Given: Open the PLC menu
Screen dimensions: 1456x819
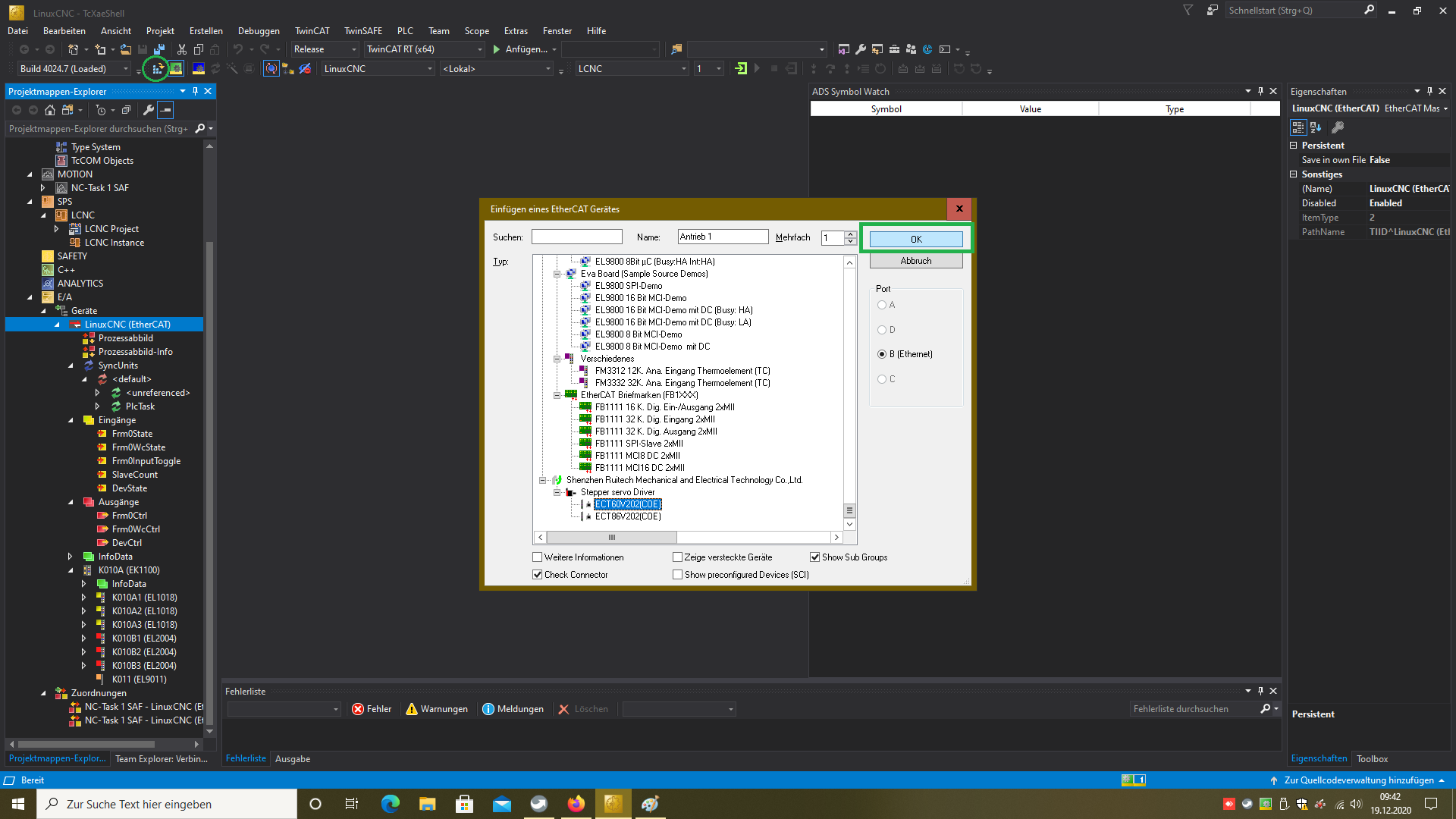Looking at the screenshot, I should pyautogui.click(x=405, y=31).
